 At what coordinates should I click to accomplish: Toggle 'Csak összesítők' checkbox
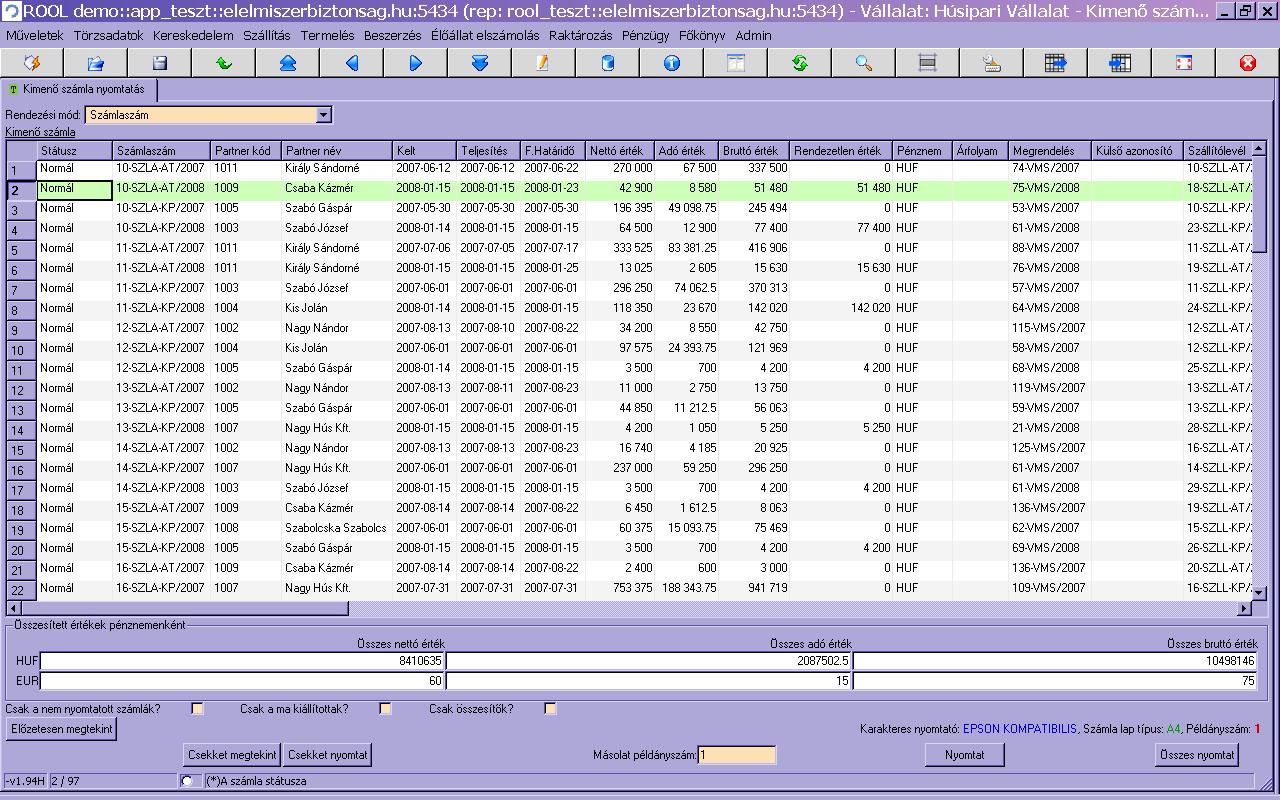coord(550,709)
